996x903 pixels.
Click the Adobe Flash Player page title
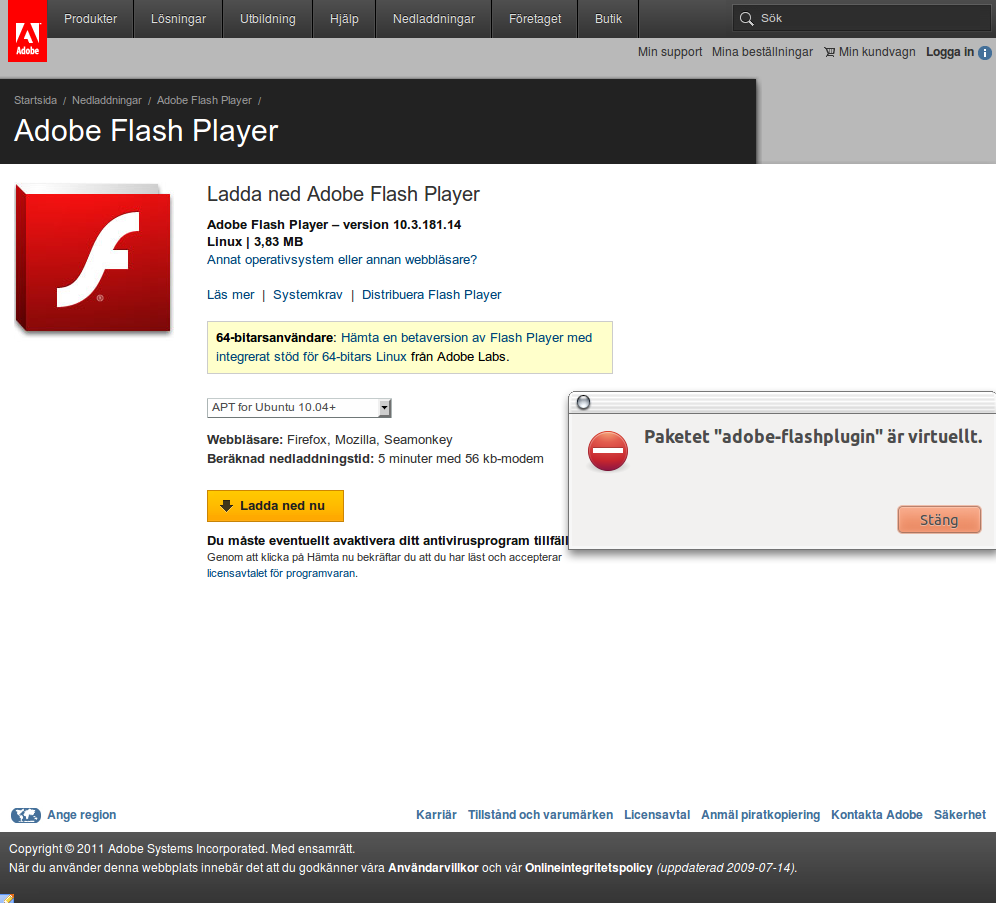tap(146, 131)
